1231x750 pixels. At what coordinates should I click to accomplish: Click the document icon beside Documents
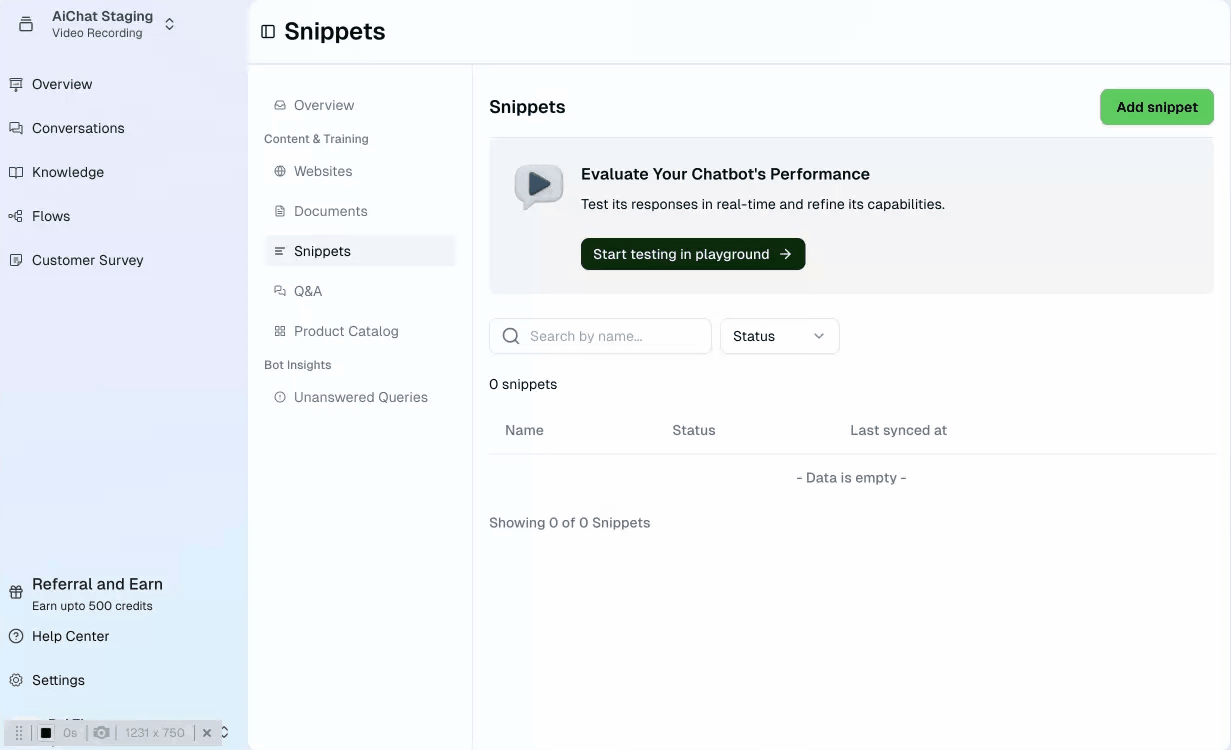280,211
